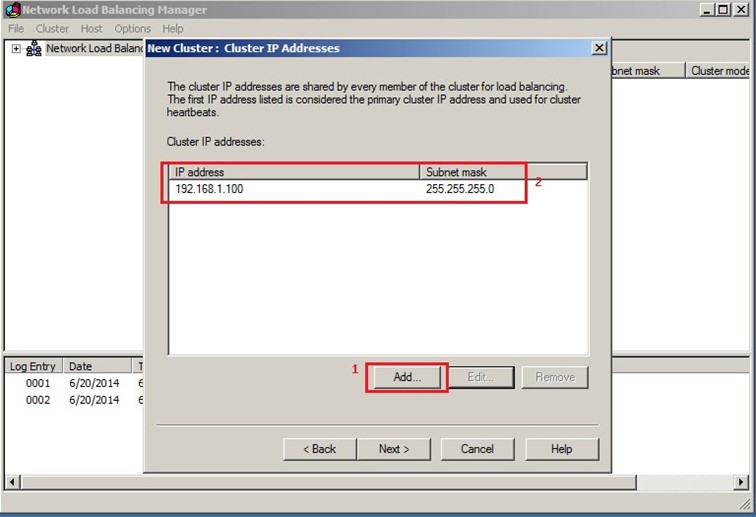
Task: Click the 6/20/2014 date of entry 0001
Action: [x=94, y=383]
